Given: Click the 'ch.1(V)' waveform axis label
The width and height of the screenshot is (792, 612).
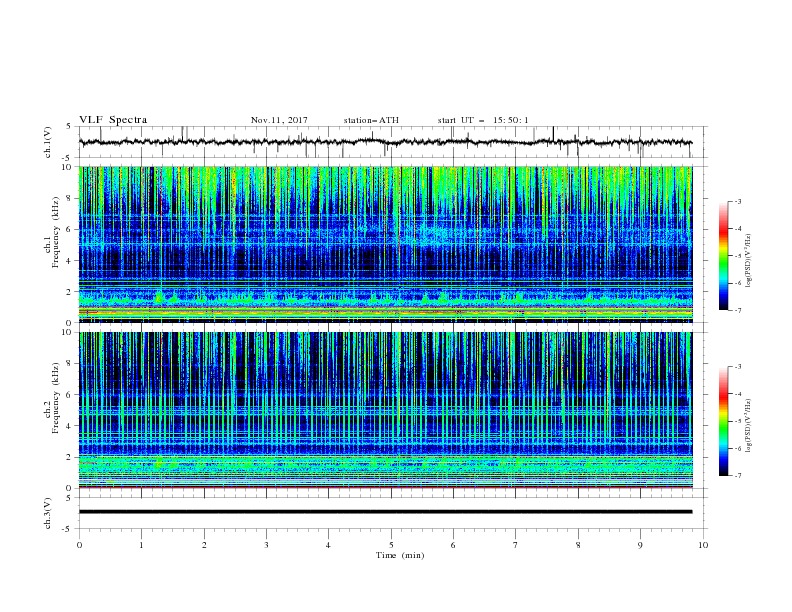Looking at the screenshot, I should coord(48,142).
